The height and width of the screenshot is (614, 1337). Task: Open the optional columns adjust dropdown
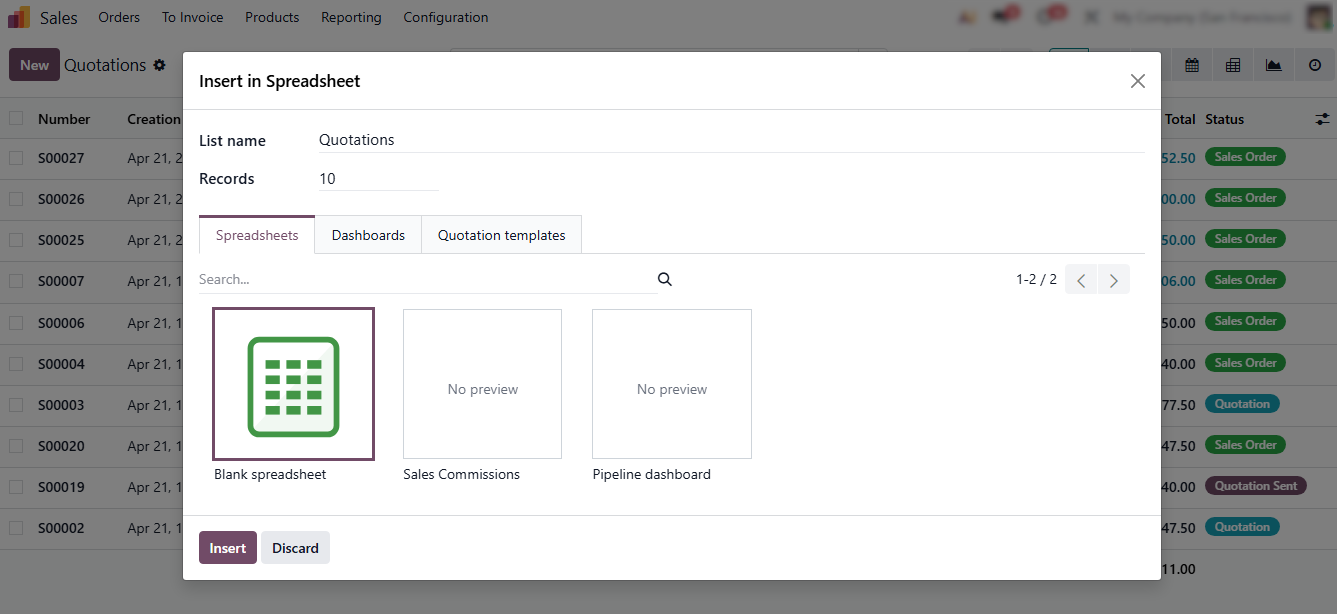1321,119
